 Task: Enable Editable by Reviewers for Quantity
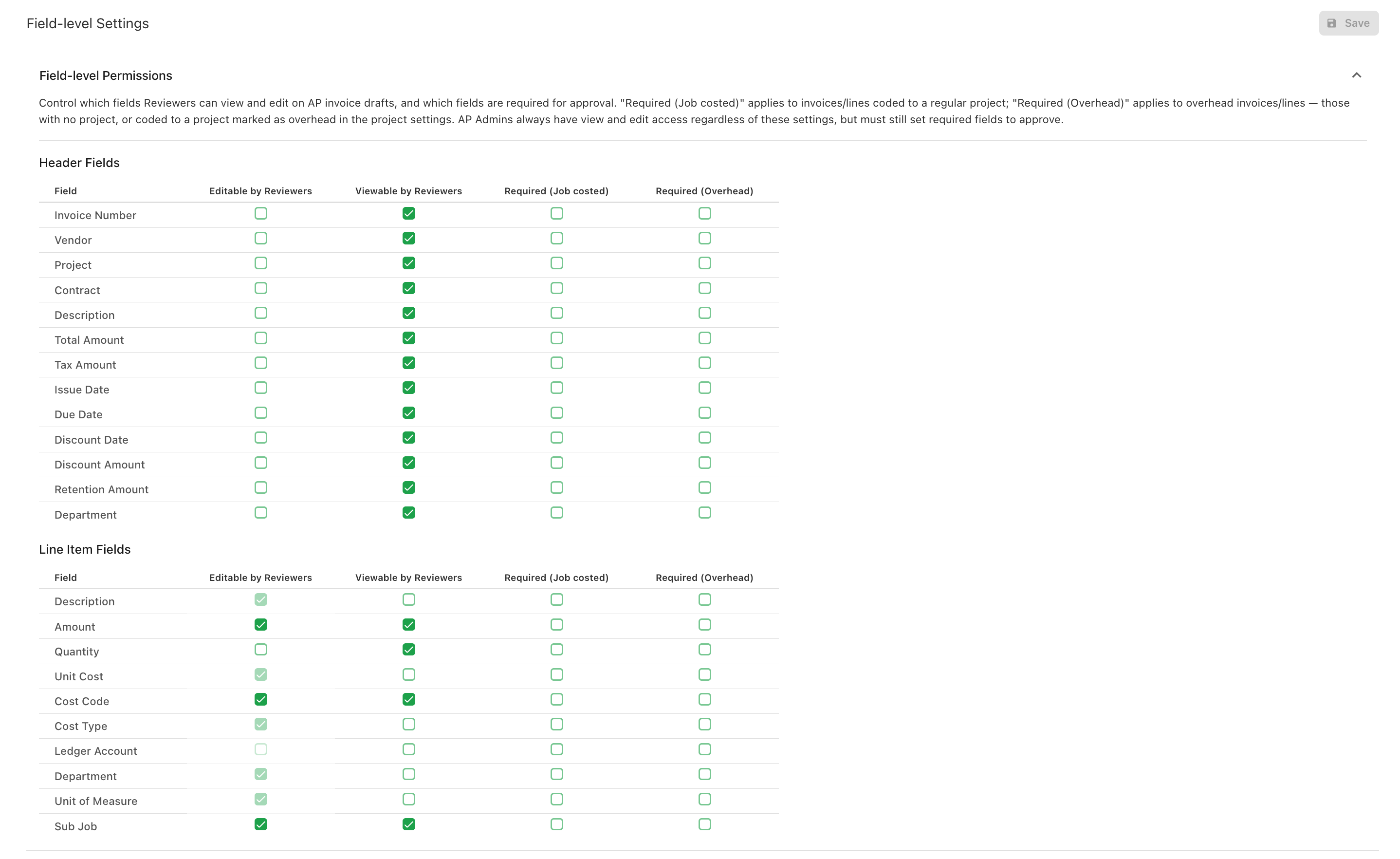click(x=261, y=649)
